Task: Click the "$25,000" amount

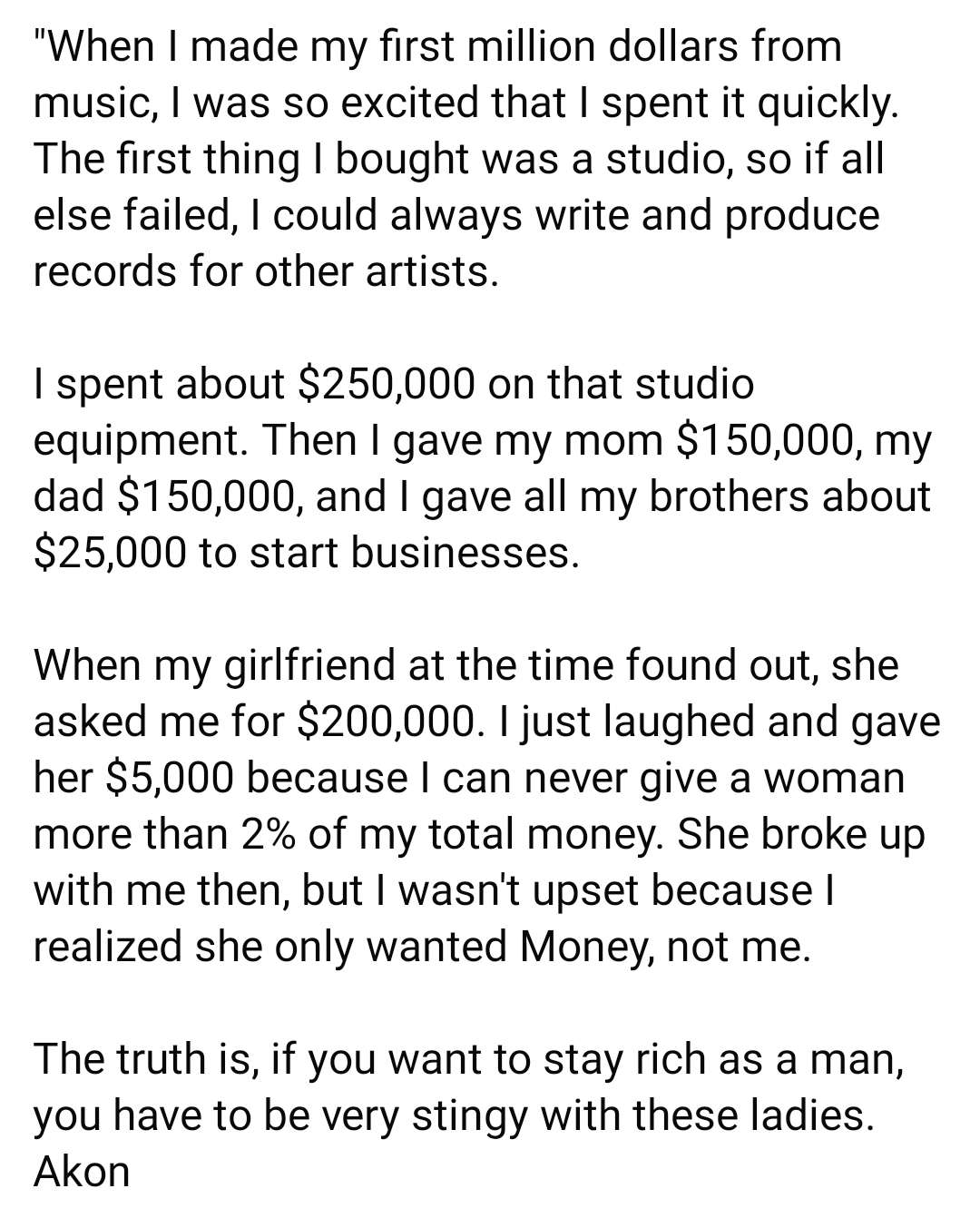Action: pyautogui.click(x=111, y=554)
